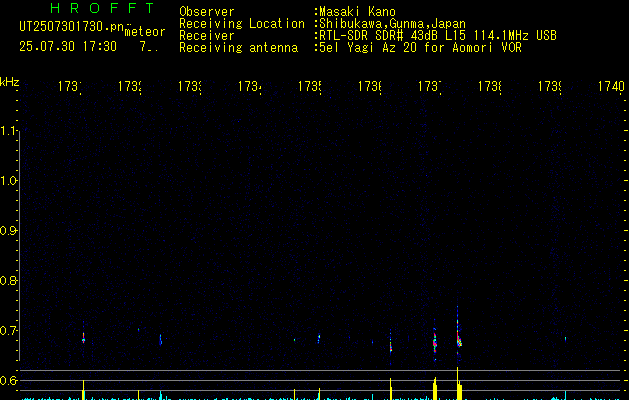The width and height of the screenshot is (629, 400).
Task: Click the 'Observer' field label
Action: pos(207,11)
